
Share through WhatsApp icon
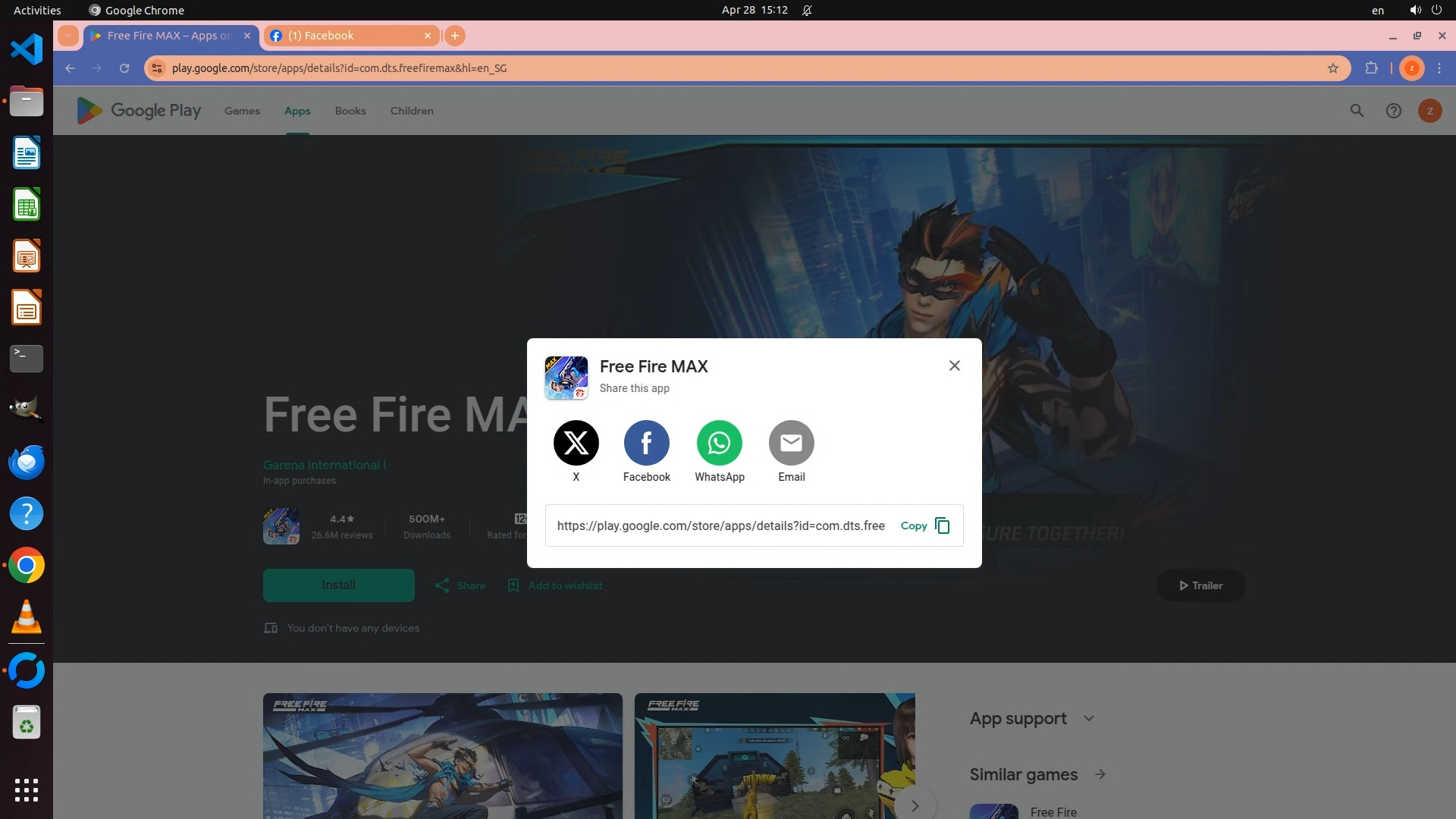tap(719, 443)
